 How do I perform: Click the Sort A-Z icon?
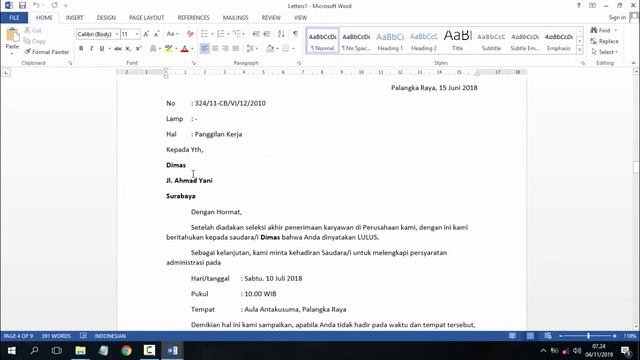[x=281, y=34]
